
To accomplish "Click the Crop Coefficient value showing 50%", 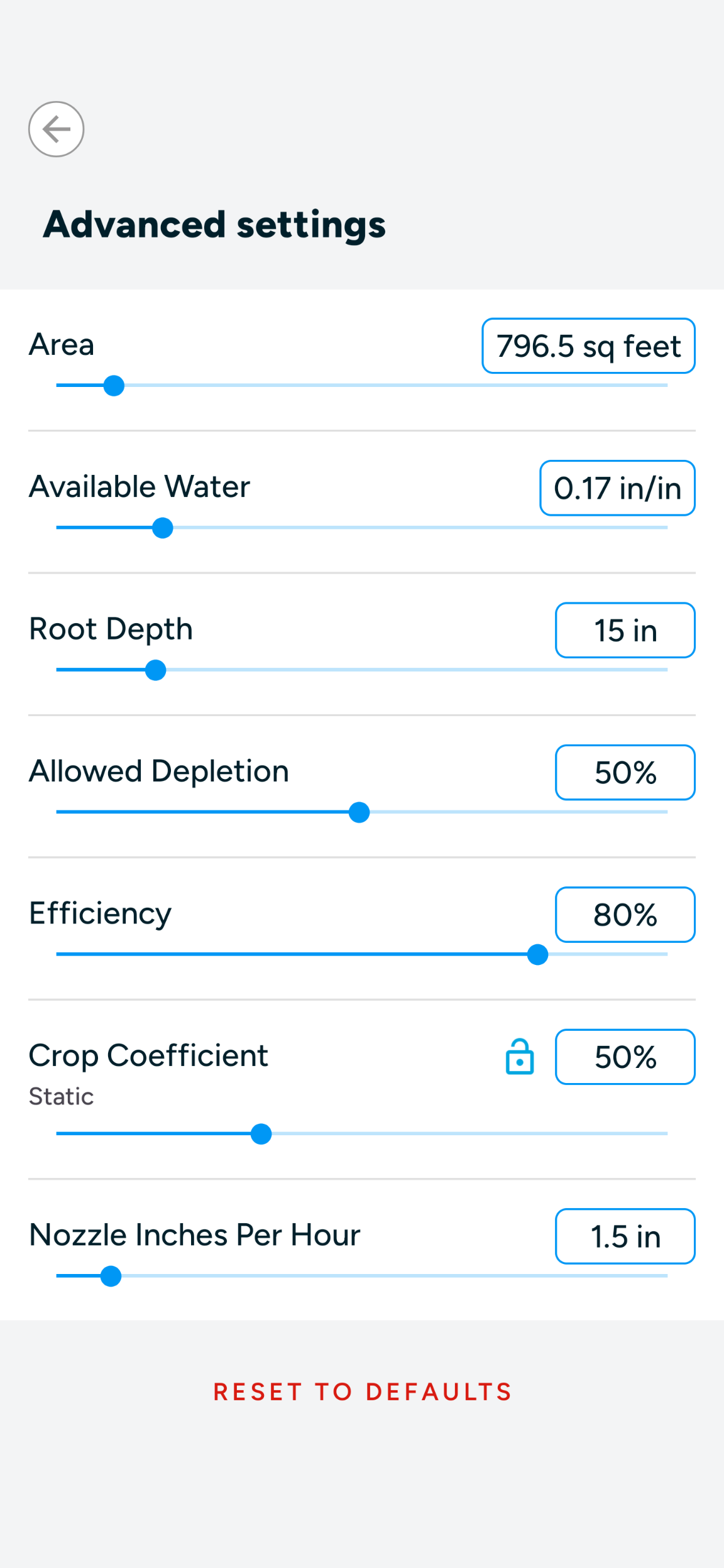I will (x=624, y=1057).
